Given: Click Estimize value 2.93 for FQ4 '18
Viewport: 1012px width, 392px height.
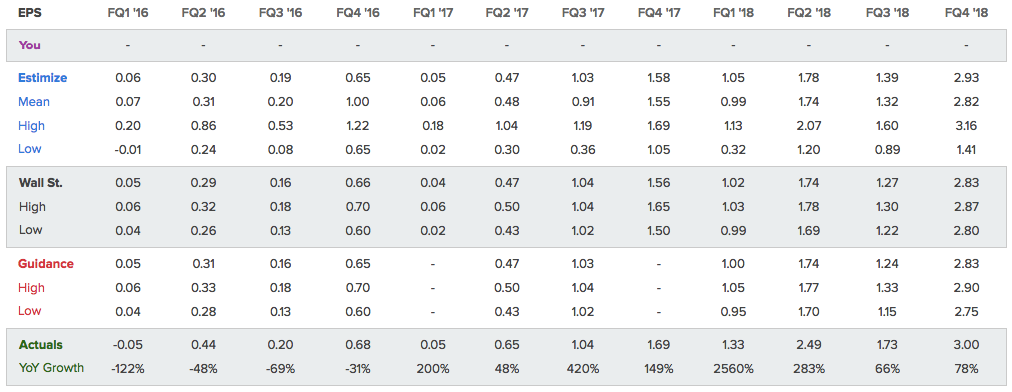Looking at the screenshot, I should (966, 78).
